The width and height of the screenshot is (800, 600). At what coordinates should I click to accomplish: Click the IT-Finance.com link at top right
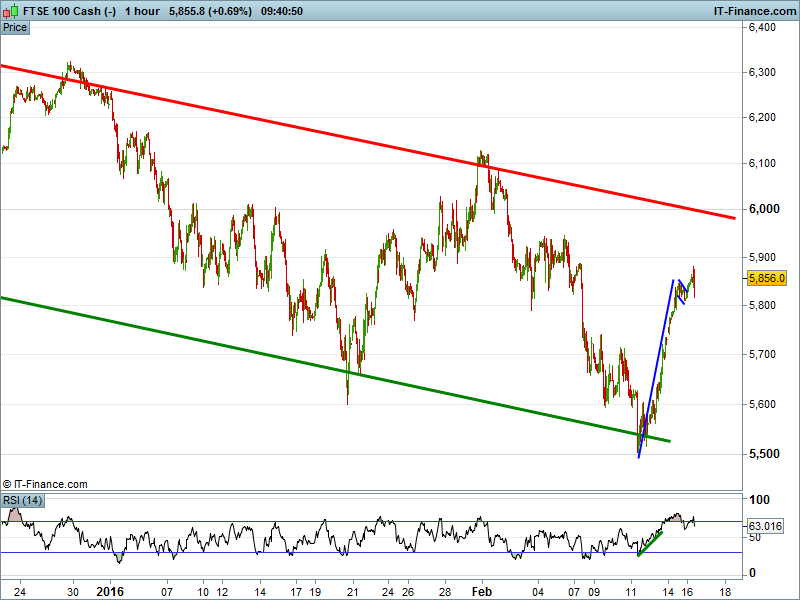[x=754, y=9]
